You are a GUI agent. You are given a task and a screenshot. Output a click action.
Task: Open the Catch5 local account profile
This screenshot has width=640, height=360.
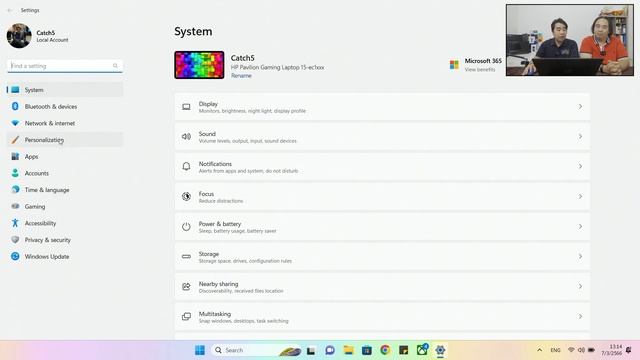coord(38,36)
